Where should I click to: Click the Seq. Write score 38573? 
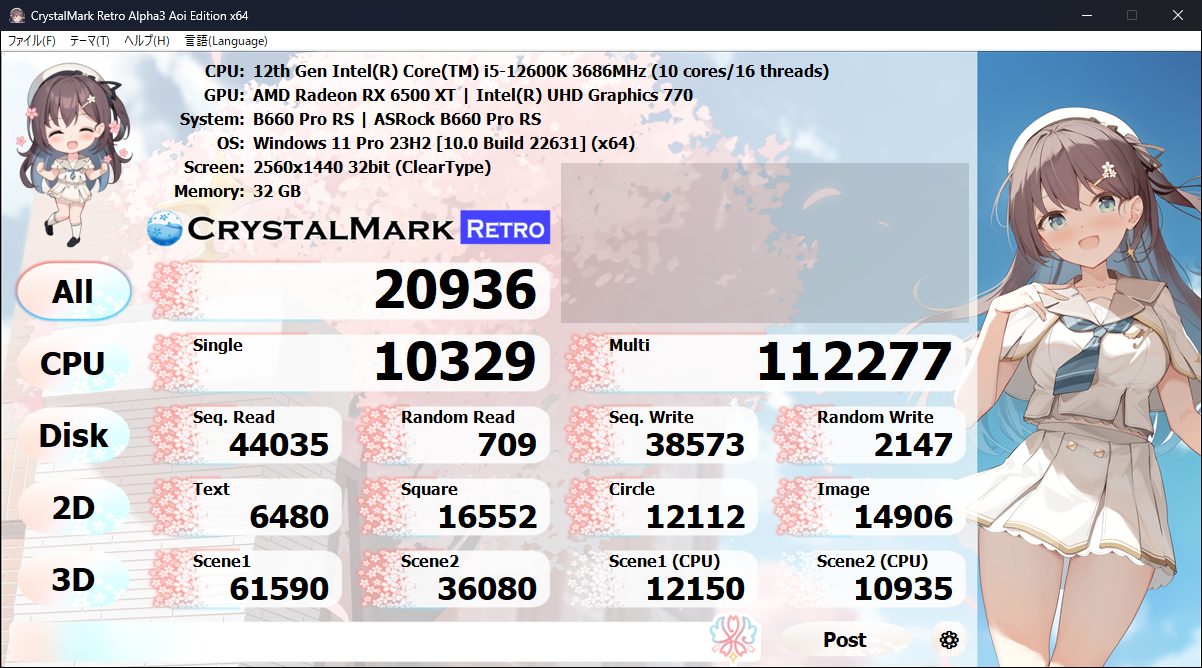695,445
